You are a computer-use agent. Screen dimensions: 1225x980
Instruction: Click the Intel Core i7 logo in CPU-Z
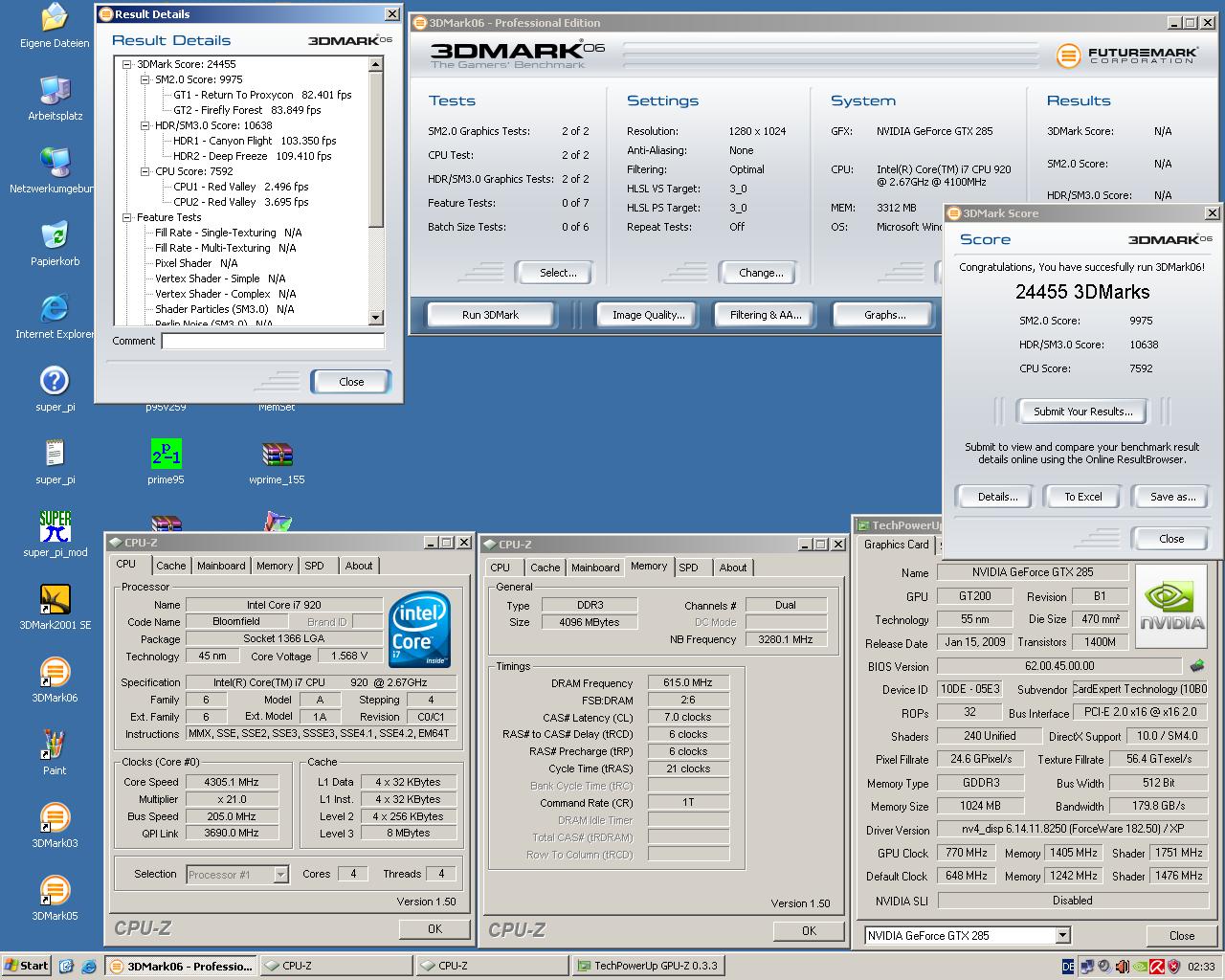tap(419, 630)
